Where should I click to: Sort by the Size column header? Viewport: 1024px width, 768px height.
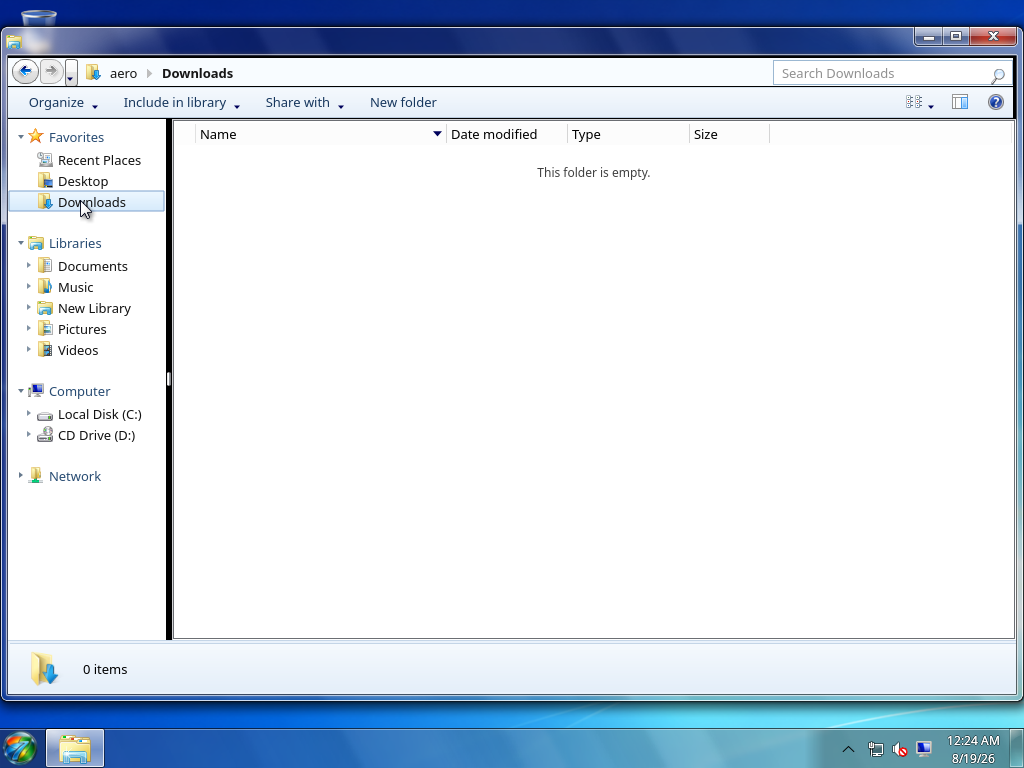[x=729, y=134]
